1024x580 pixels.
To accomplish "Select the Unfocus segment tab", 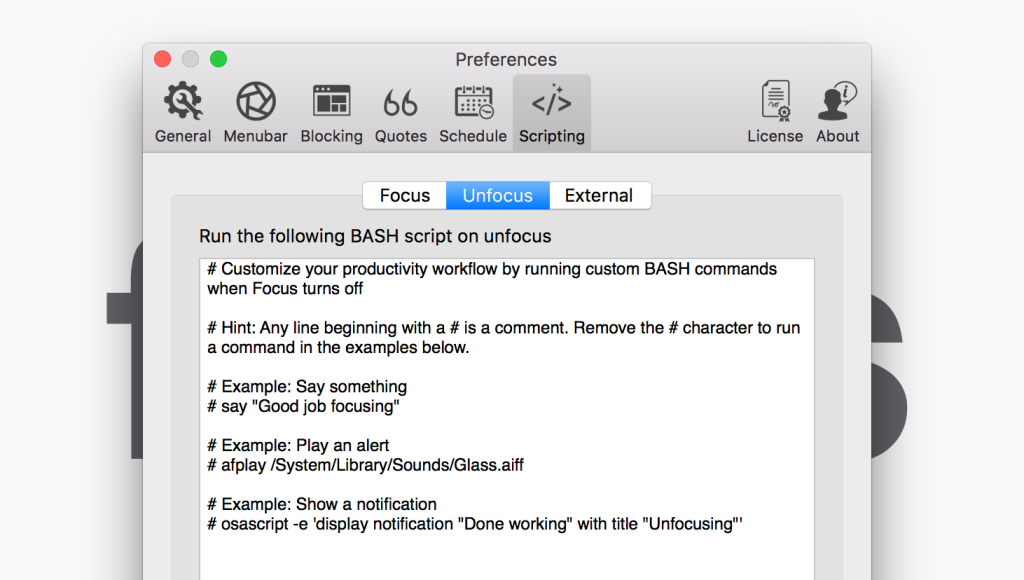I will 498,195.
